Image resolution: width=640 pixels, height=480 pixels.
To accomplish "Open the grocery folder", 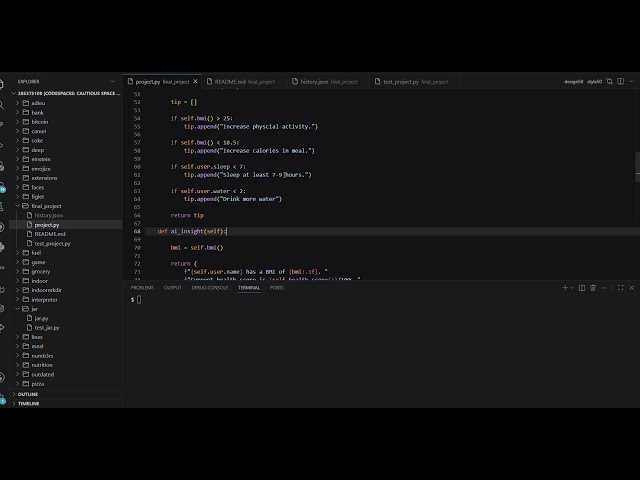I will pos(40,271).
